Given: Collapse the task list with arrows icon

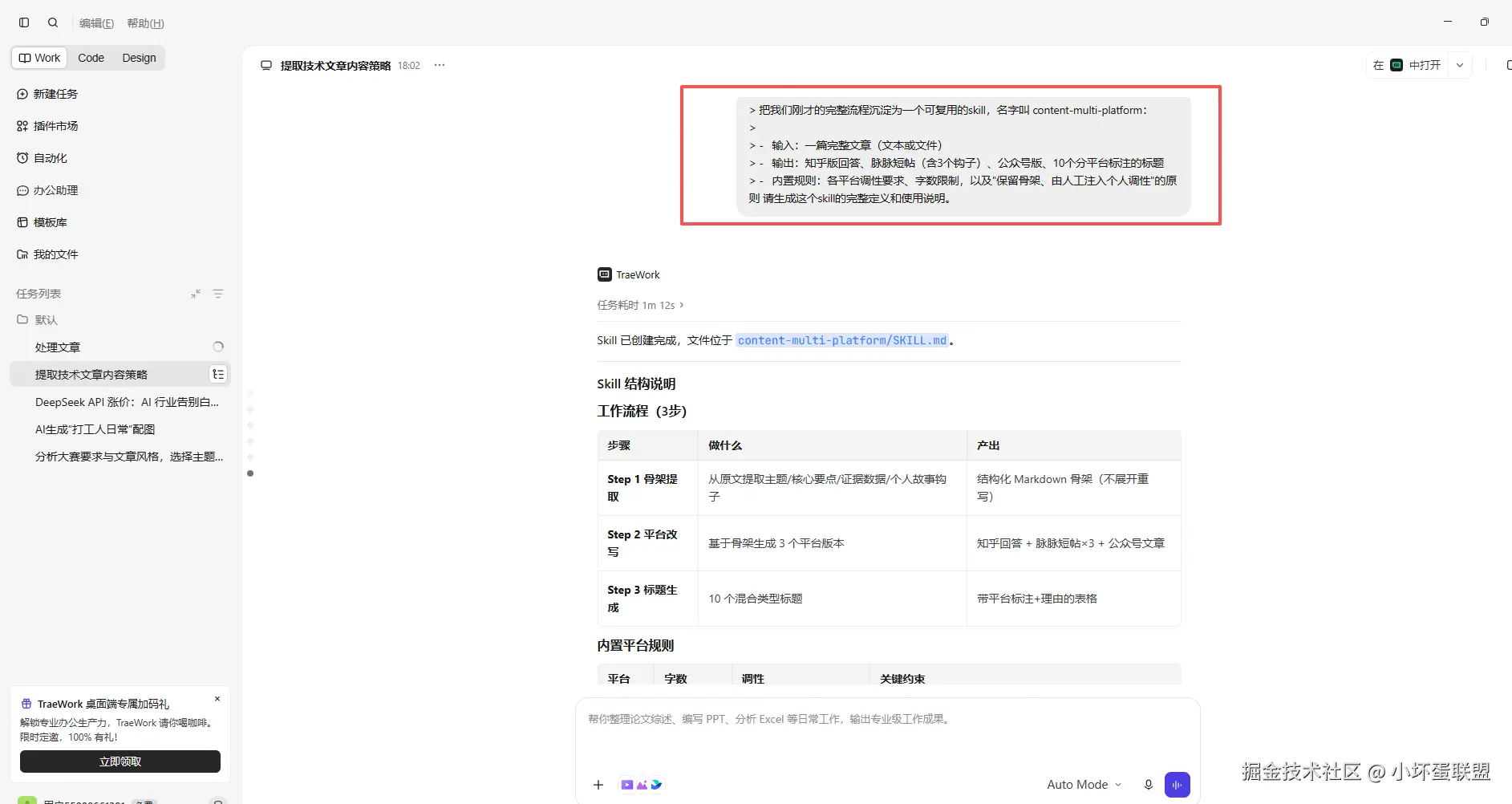Looking at the screenshot, I should 196,294.
